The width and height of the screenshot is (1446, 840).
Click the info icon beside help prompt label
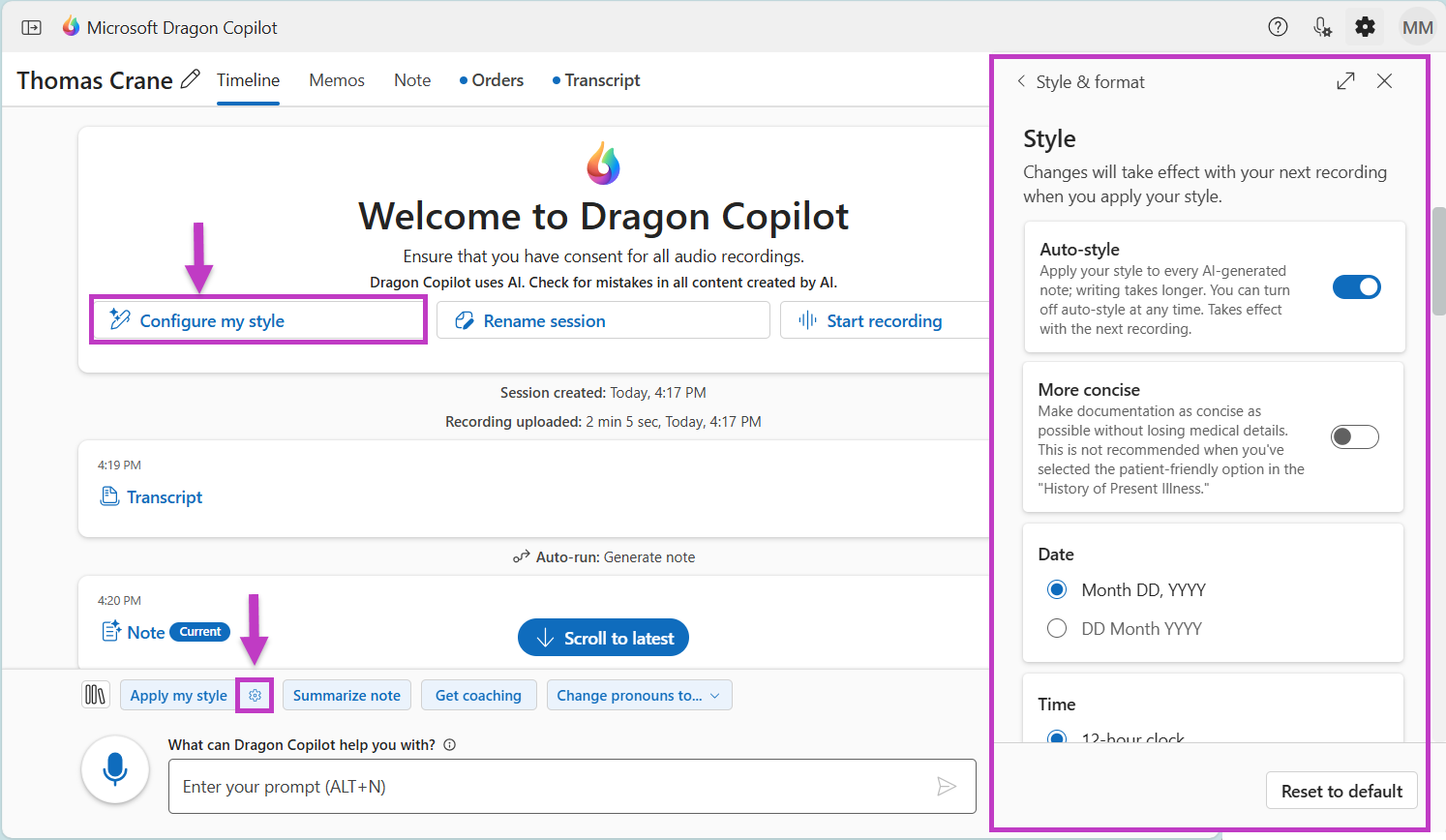coord(449,745)
